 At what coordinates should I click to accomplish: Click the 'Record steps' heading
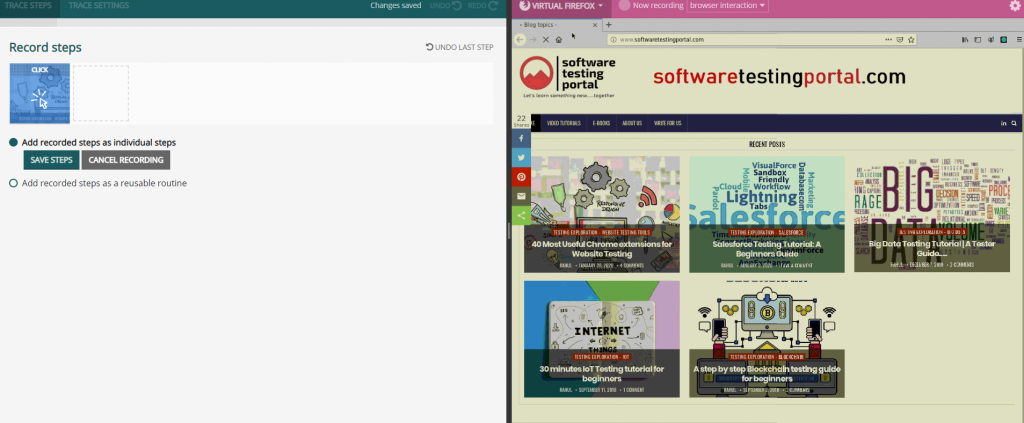pyautogui.click(x=45, y=48)
